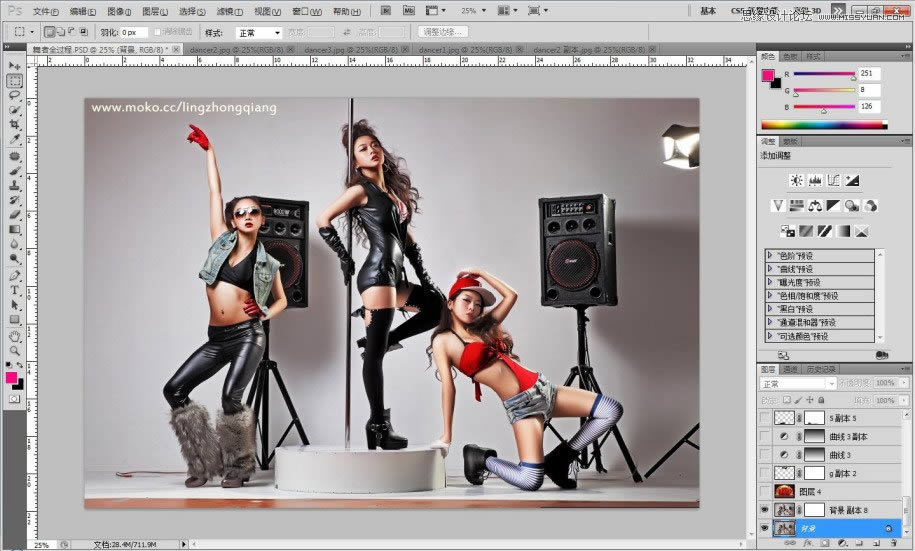Switch to the dancer3.jpg document tab

[x=328, y=49]
